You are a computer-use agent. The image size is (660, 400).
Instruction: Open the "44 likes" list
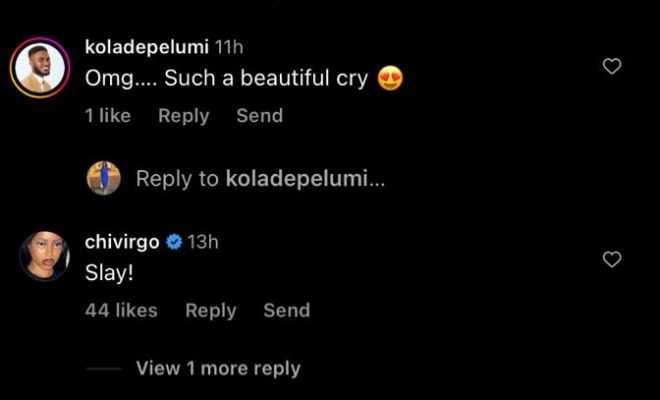pos(121,310)
